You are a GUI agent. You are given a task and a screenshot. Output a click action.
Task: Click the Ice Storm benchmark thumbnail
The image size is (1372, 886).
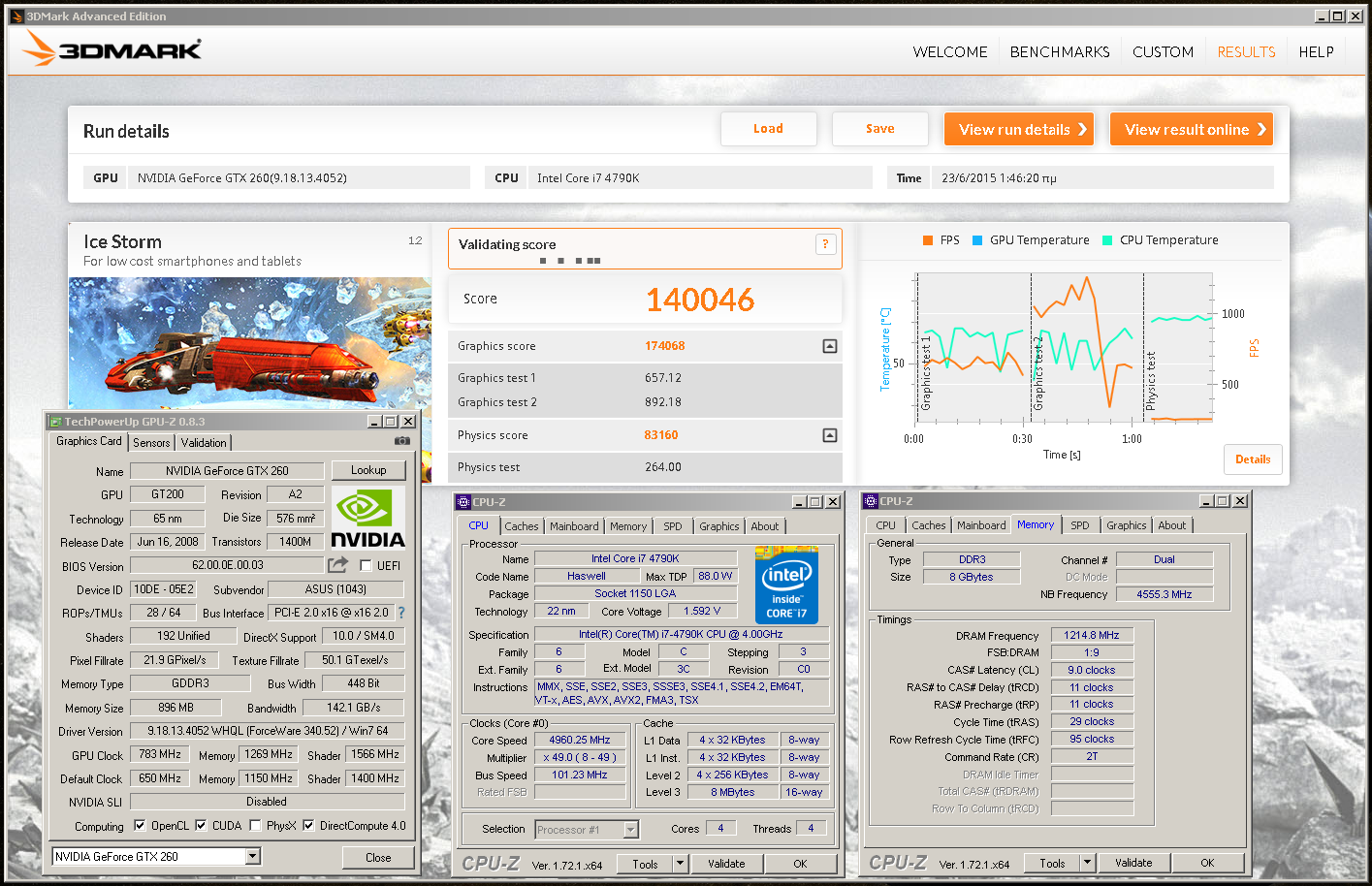[249, 343]
